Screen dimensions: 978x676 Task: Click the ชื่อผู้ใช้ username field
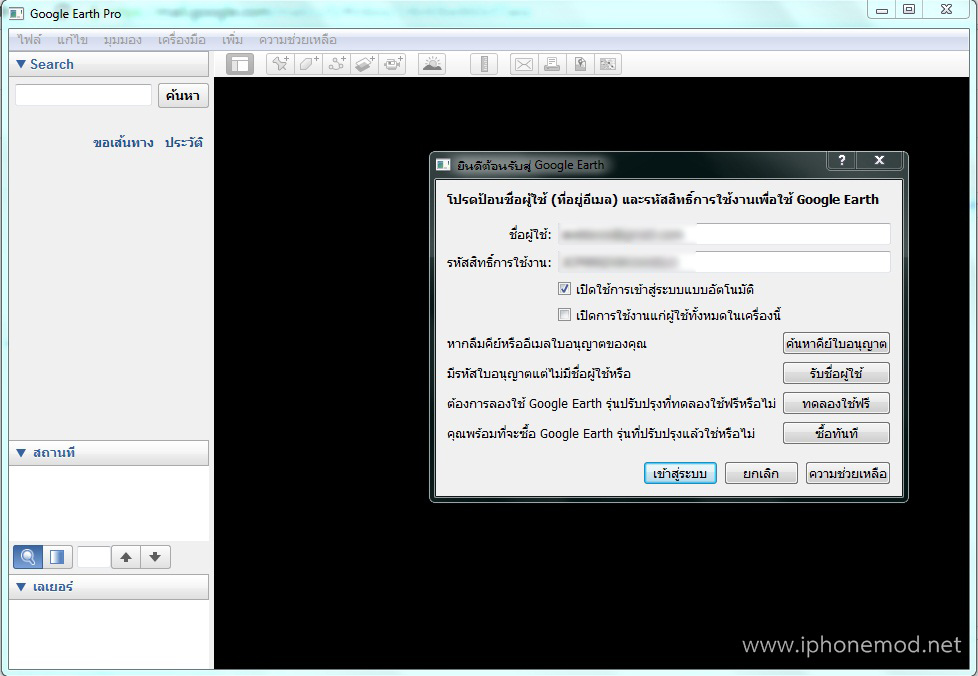coord(724,234)
